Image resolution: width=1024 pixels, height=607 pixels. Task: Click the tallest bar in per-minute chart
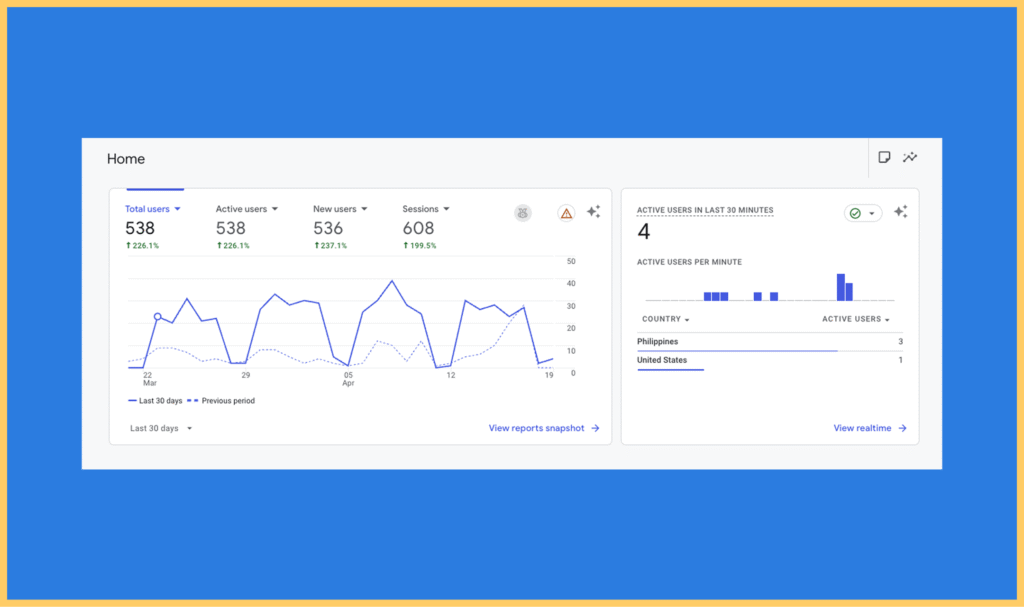point(840,287)
